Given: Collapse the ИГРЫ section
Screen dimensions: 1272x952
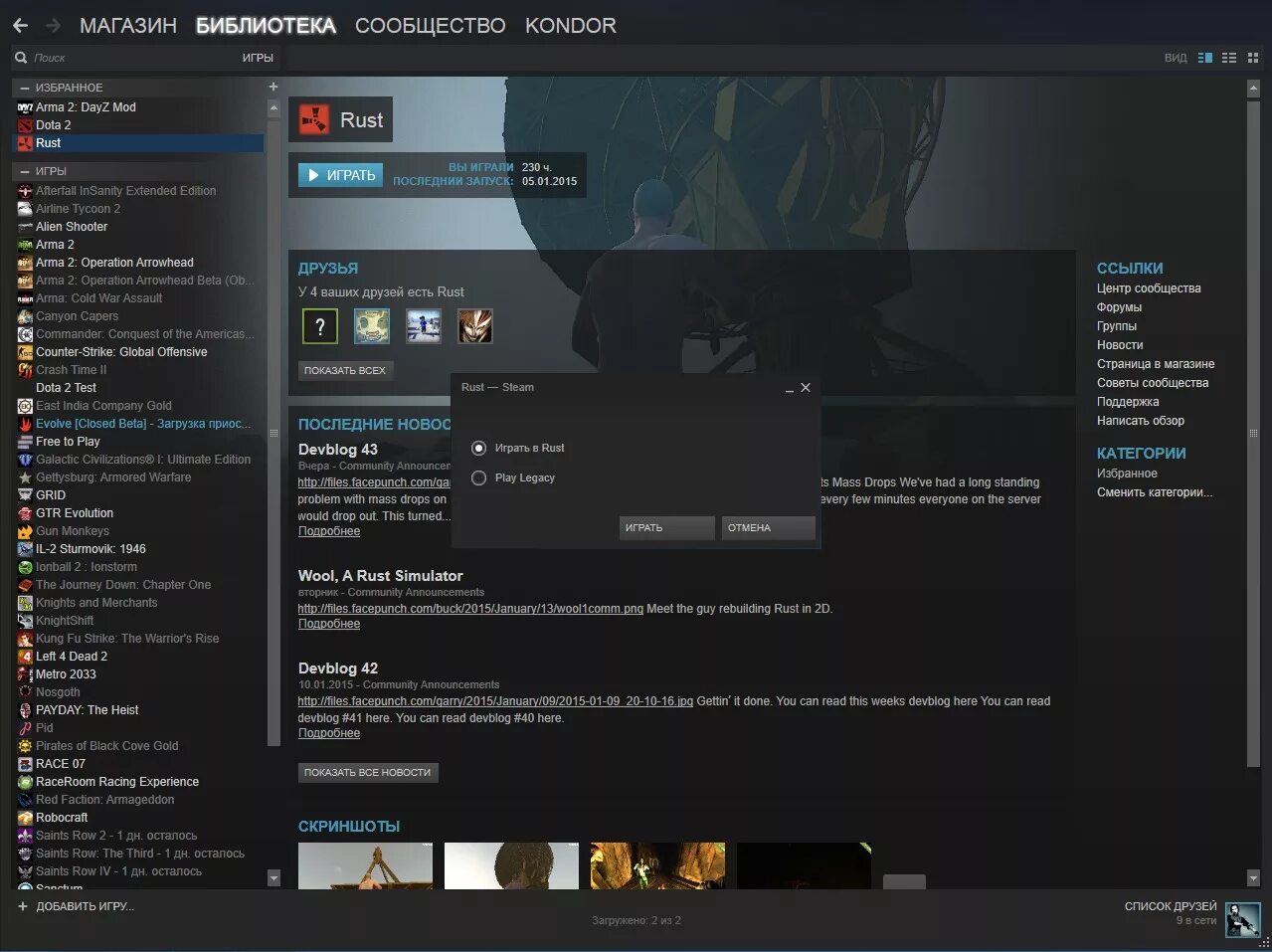Looking at the screenshot, I should pyautogui.click(x=25, y=171).
